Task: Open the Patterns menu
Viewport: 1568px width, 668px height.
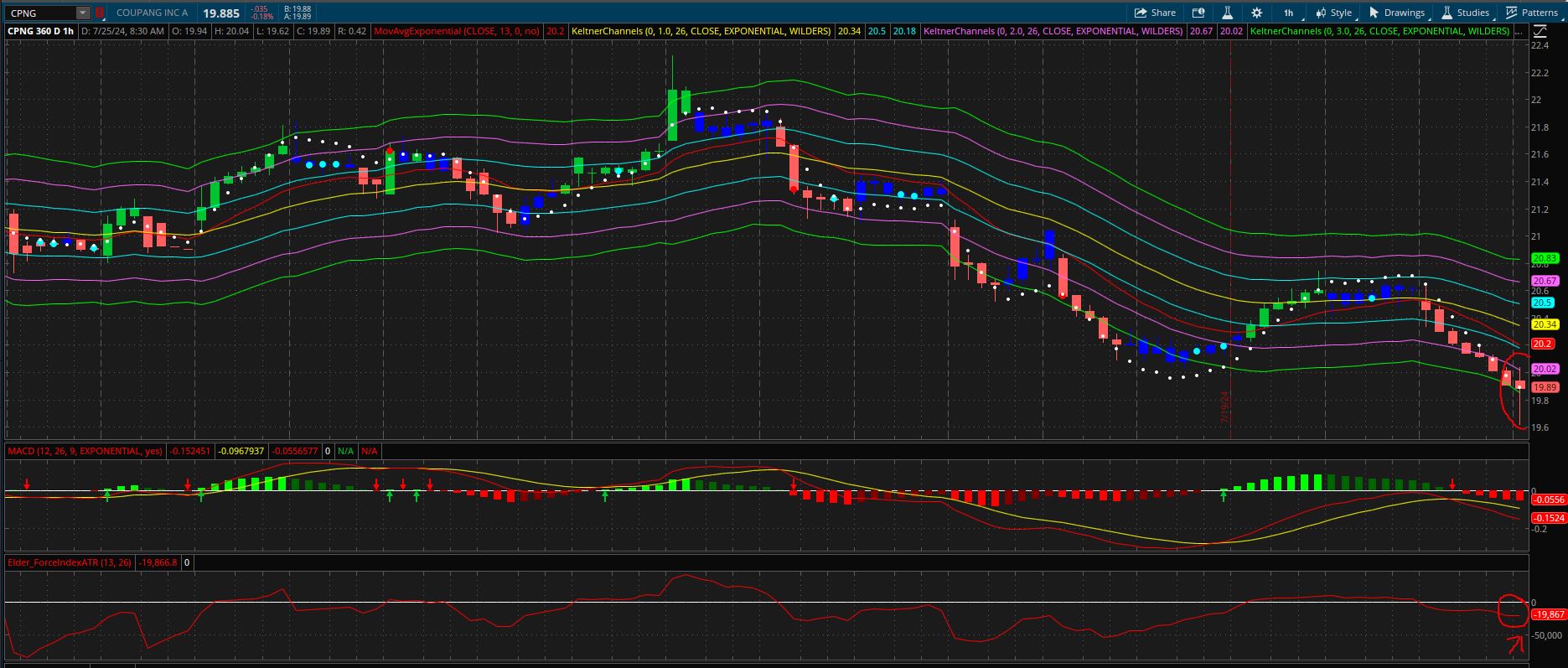Action: click(x=1532, y=13)
